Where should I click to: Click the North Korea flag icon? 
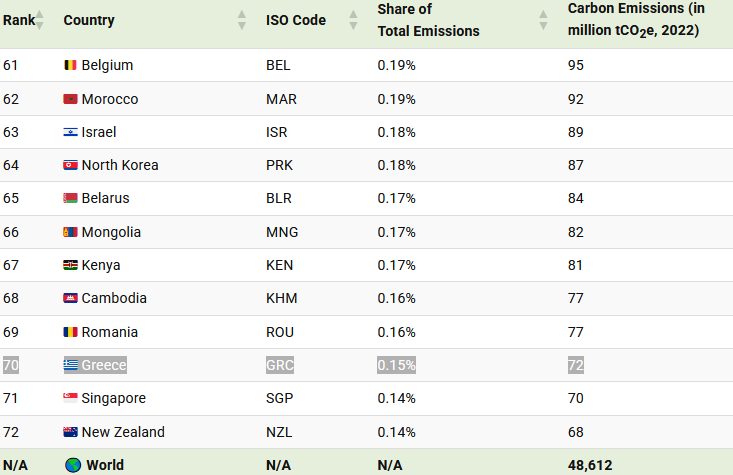click(x=70, y=166)
